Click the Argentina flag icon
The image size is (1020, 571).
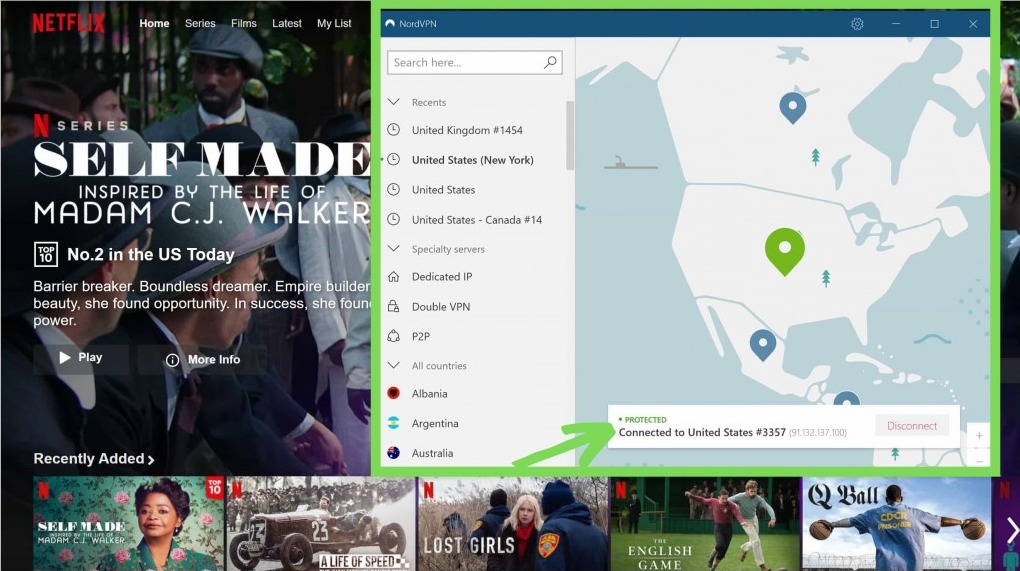point(394,424)
